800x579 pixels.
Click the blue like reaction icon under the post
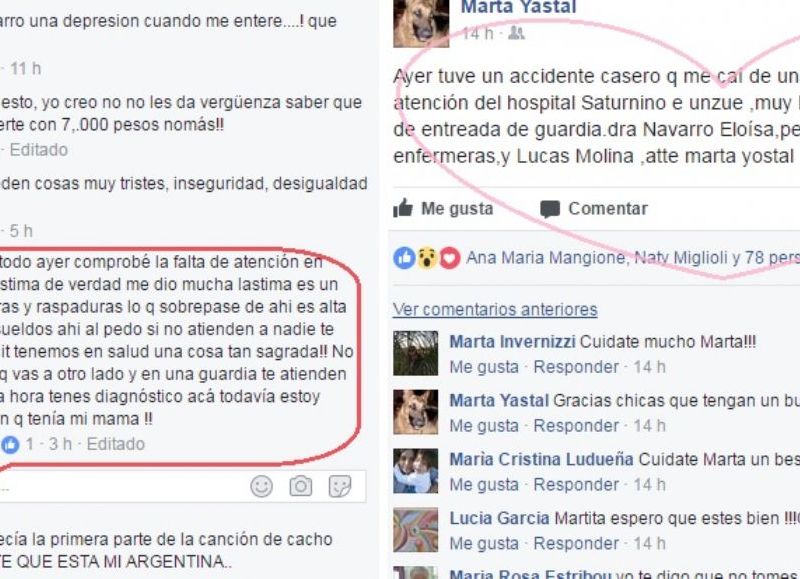(x=404, y=258)
